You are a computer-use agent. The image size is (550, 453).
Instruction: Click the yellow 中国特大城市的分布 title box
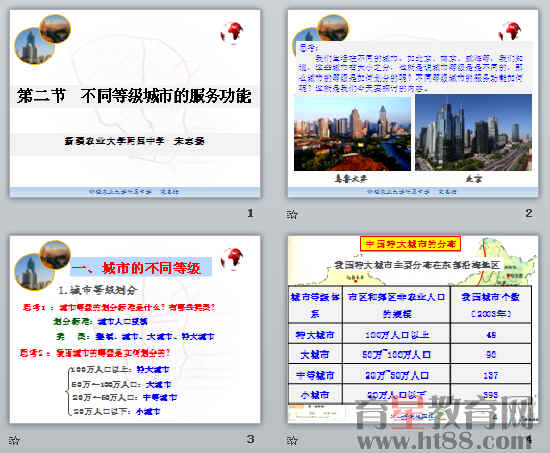tap(410, 244)
